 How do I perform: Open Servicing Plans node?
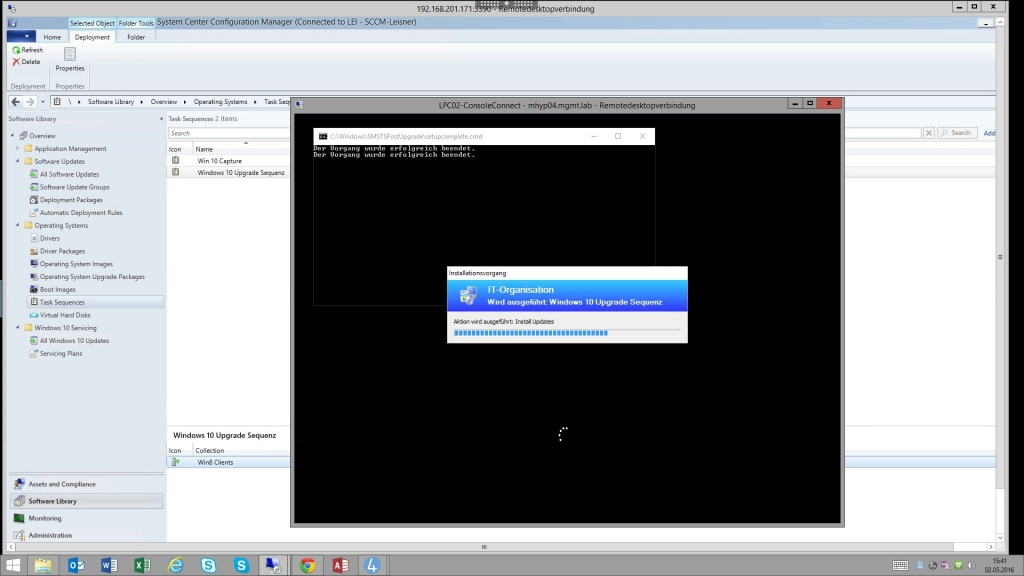(x=61, y=353)
